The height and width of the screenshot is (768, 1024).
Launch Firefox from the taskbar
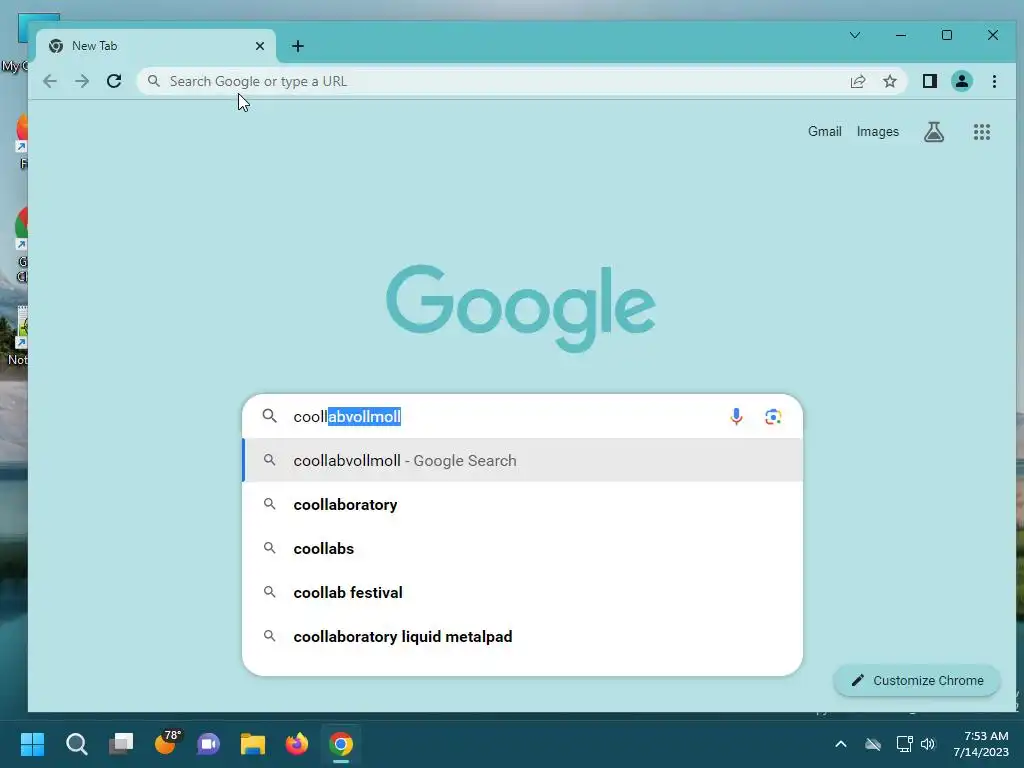point(296,744)
